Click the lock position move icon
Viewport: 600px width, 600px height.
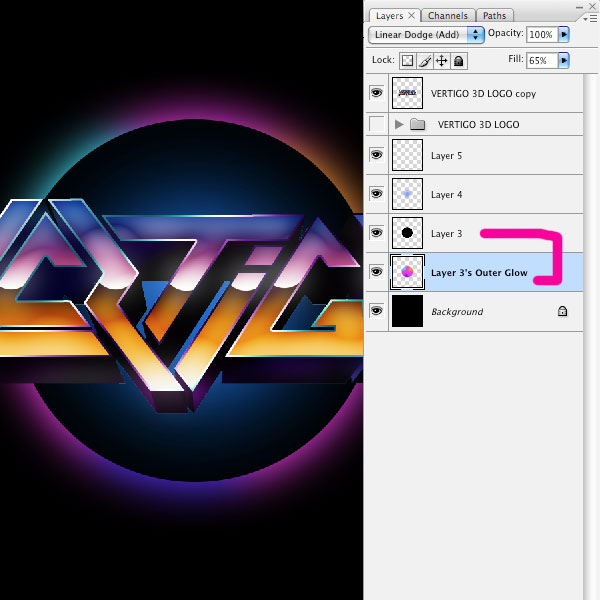(x=442, y=61)
